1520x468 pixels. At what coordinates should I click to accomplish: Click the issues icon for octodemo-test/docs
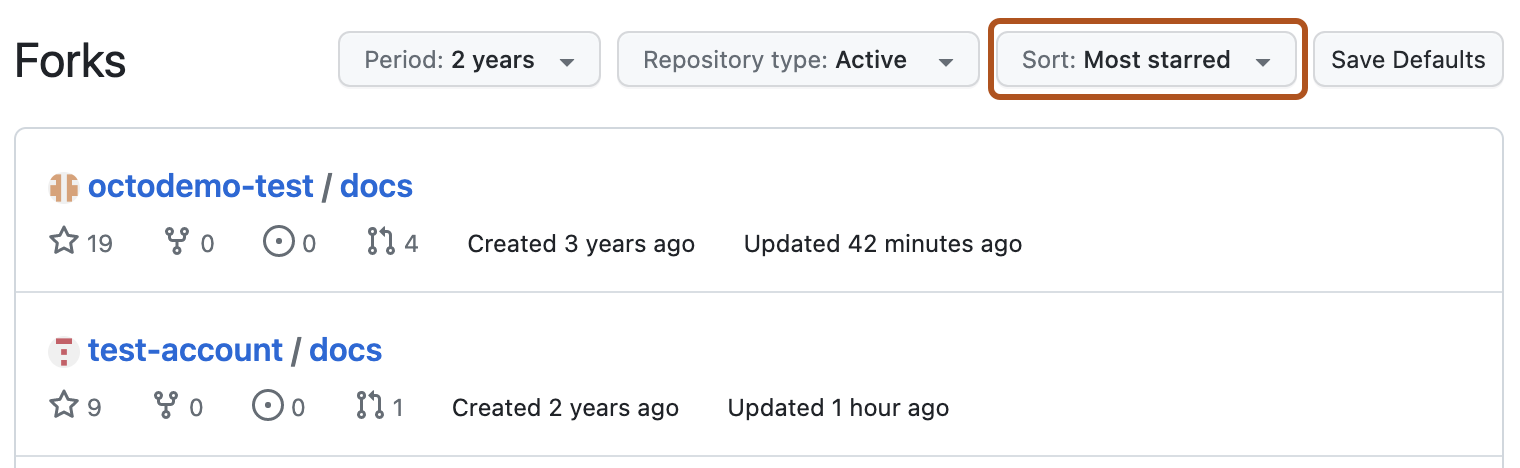pos(277,243)
